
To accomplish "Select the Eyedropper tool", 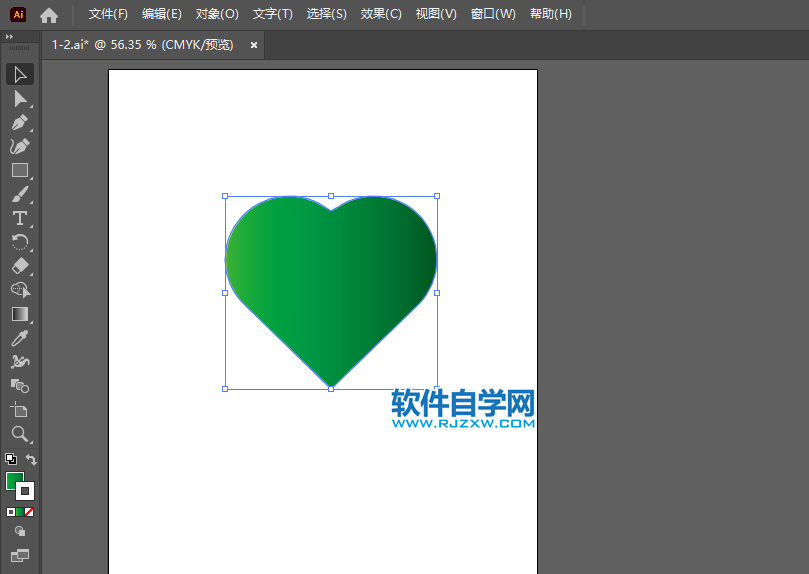I will (20, 338).
